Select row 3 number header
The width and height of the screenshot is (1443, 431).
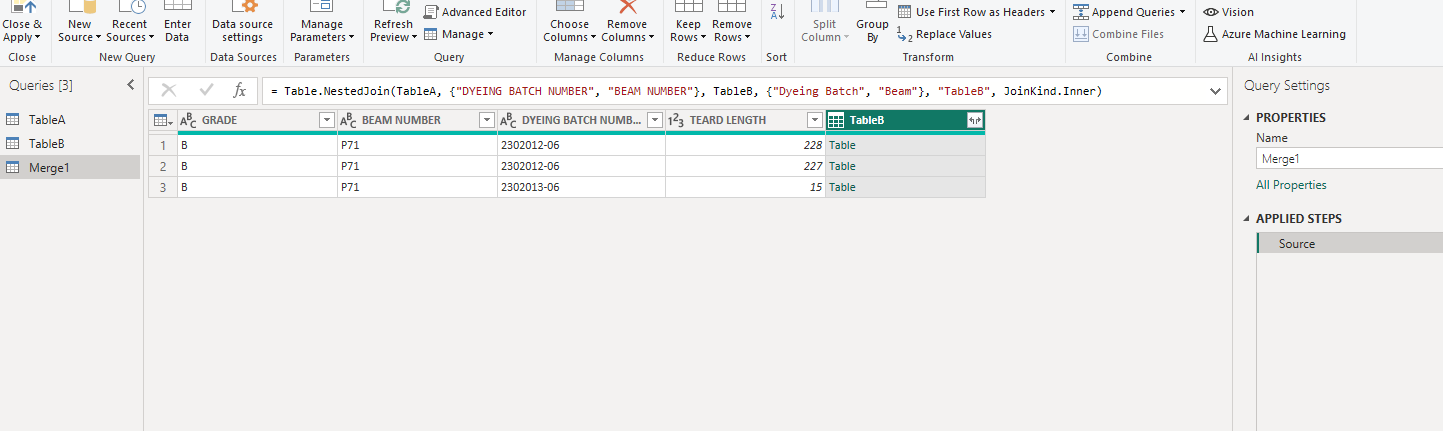tap(163, 187)
